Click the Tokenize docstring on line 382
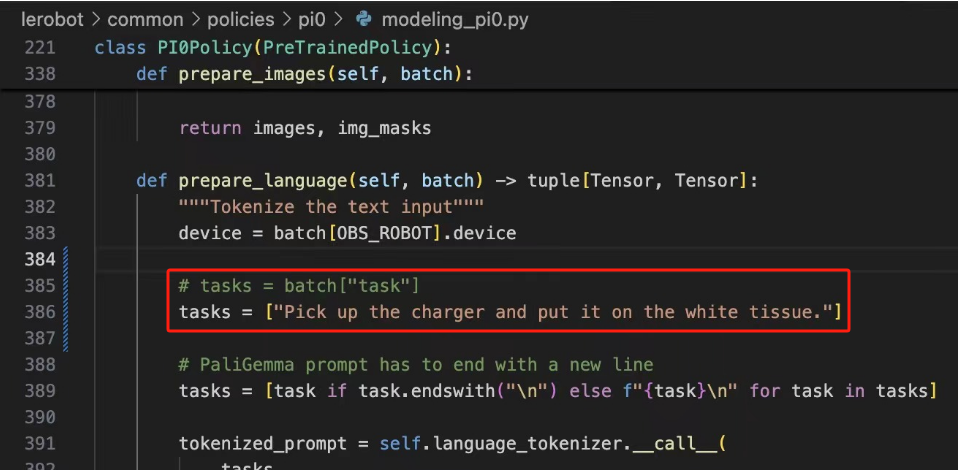This screenshot has height=471, width=958. coord(331,207)
